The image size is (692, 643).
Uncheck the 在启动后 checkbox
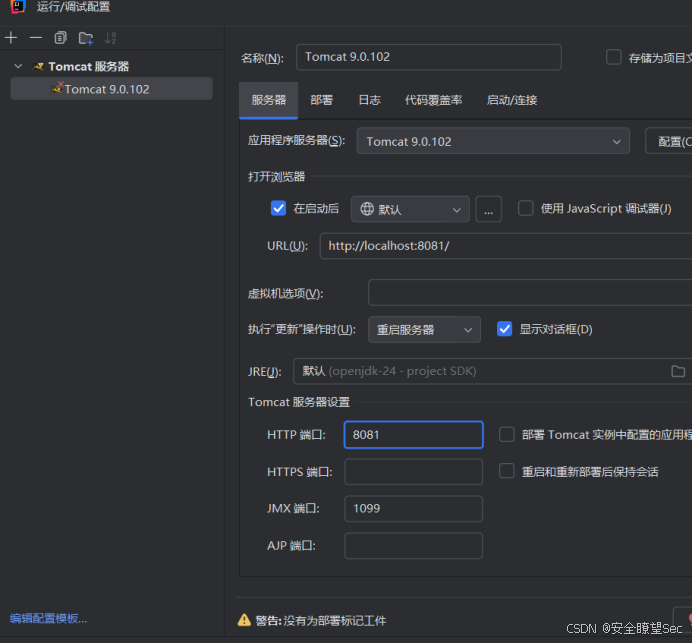(278, 208)
